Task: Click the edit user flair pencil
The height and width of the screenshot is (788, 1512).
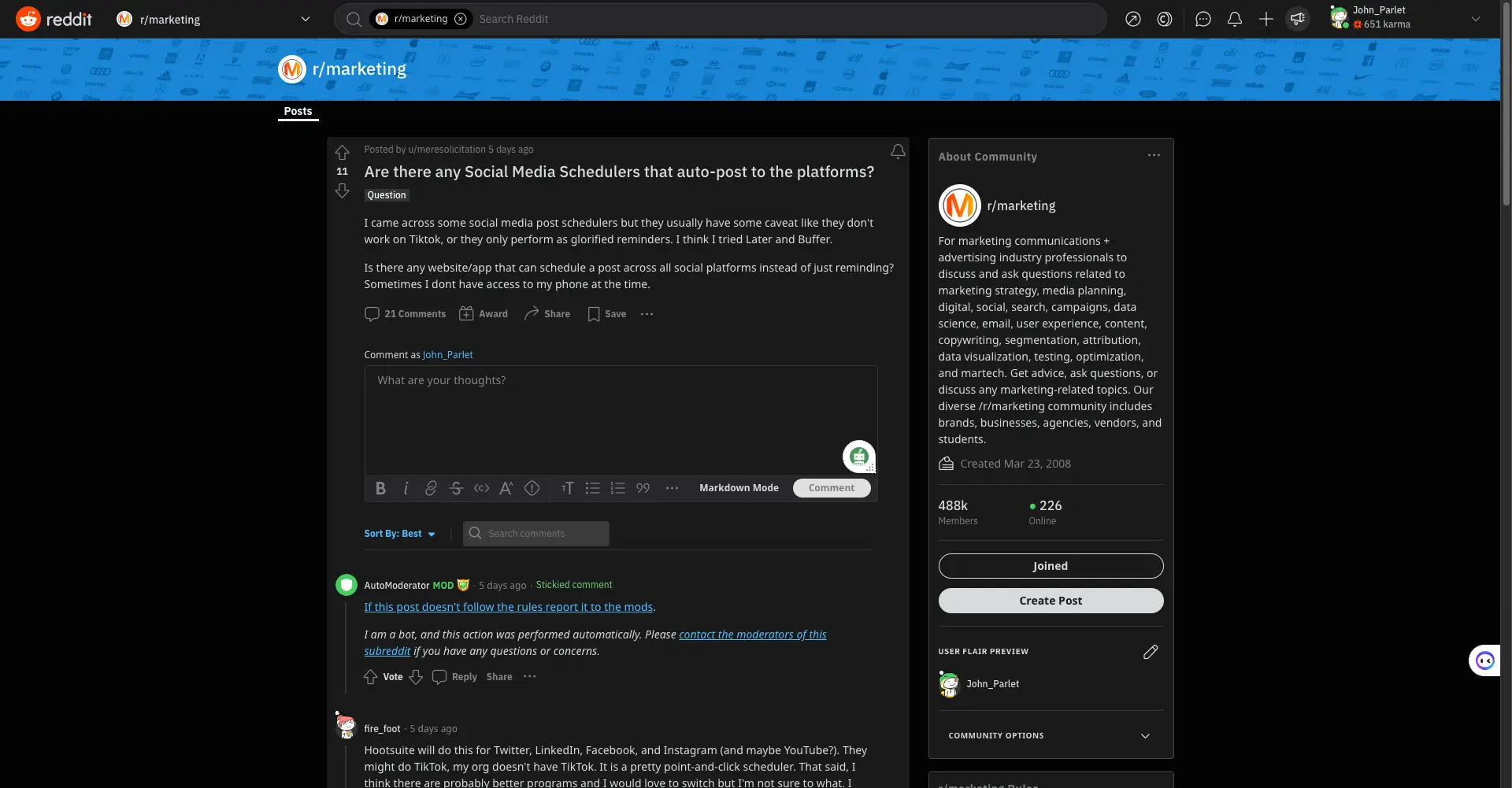Action: (1150, 652)
